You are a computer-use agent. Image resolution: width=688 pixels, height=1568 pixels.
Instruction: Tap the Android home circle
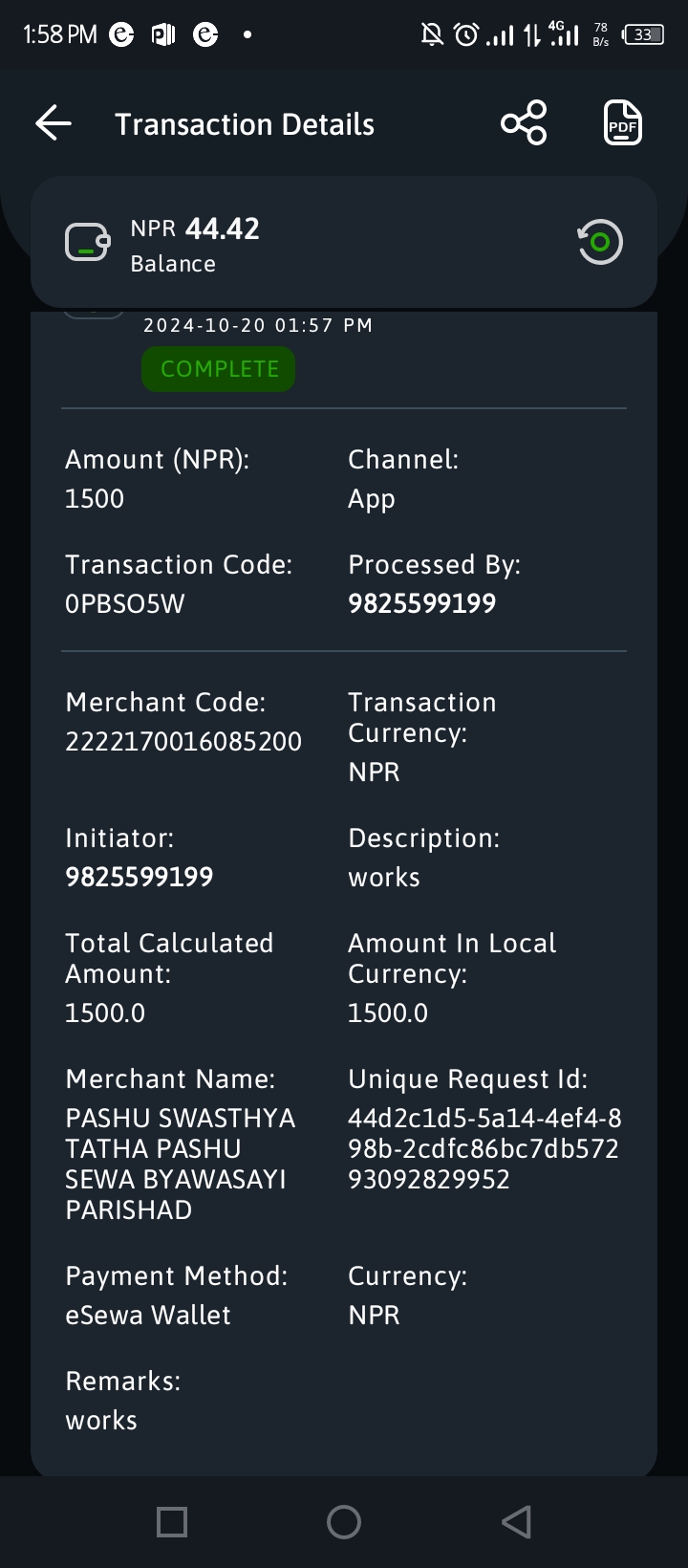click(344, 1521)
